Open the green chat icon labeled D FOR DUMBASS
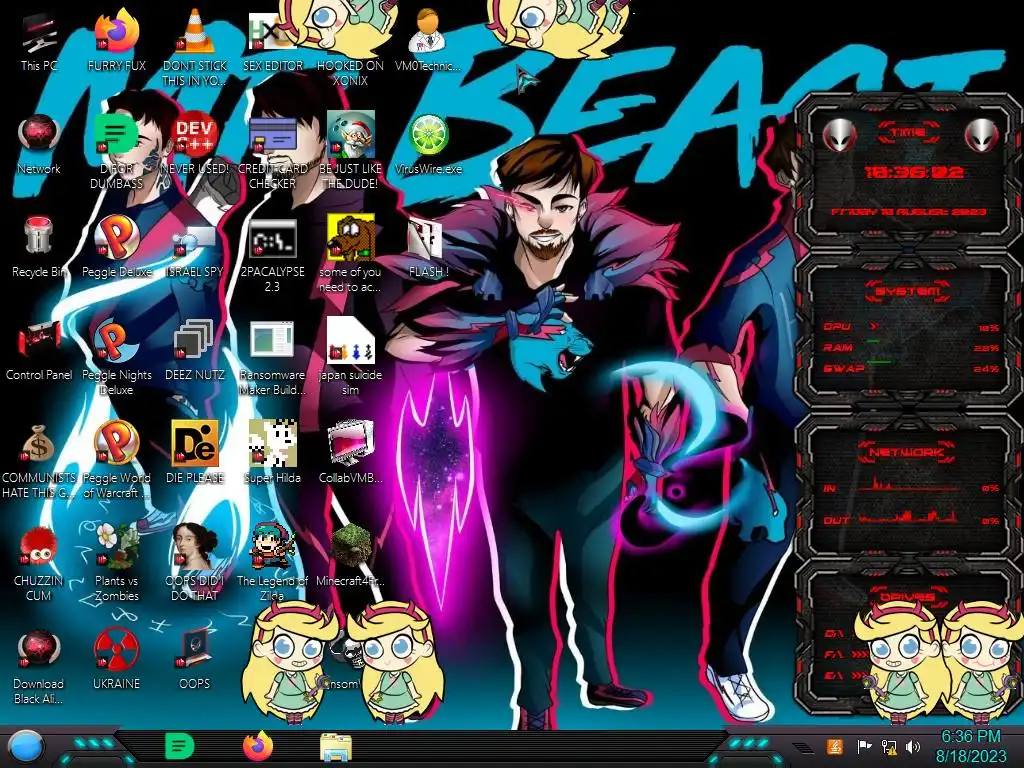The width and height of the screenshot is (1024, 768). click(116, 152)
